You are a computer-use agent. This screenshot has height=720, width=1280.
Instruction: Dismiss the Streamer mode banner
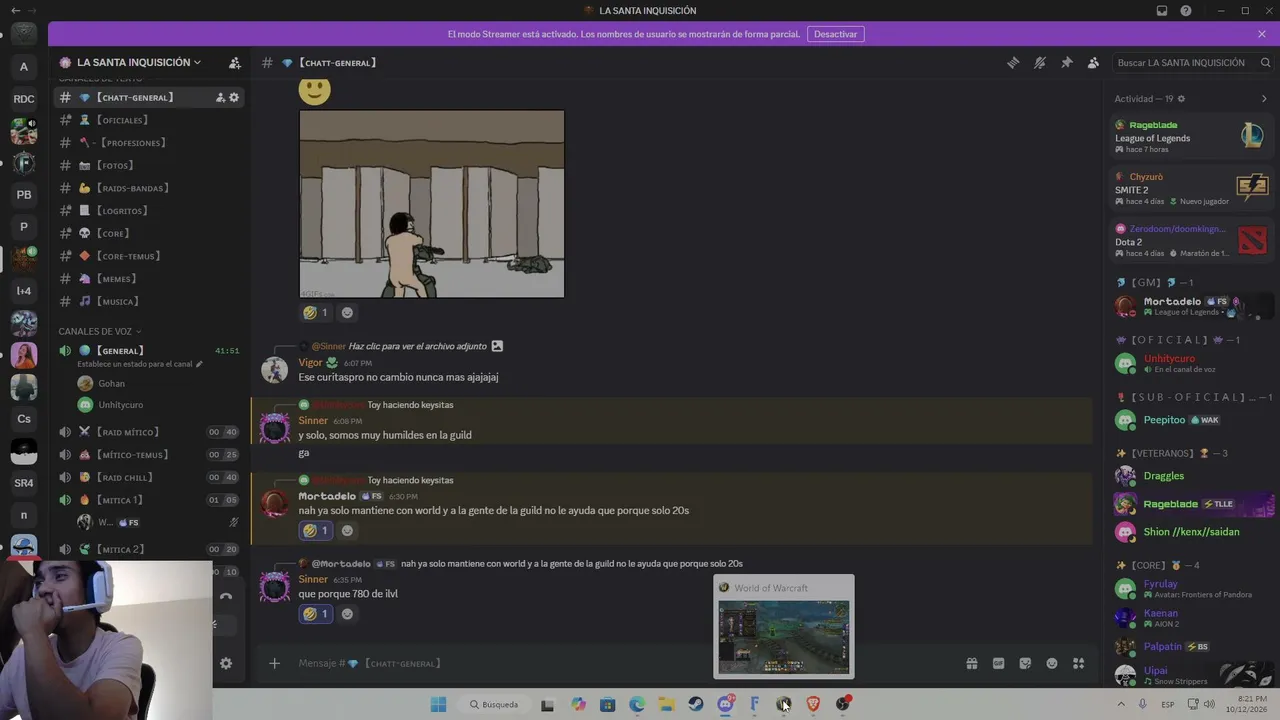(x=1262, y=34)
